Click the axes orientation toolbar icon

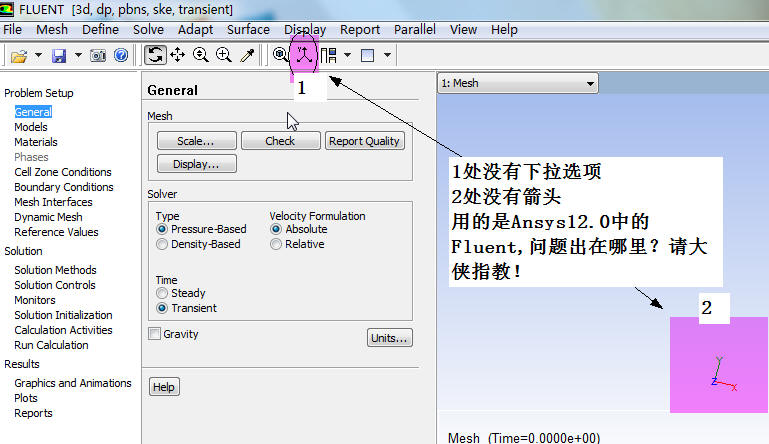304,54
